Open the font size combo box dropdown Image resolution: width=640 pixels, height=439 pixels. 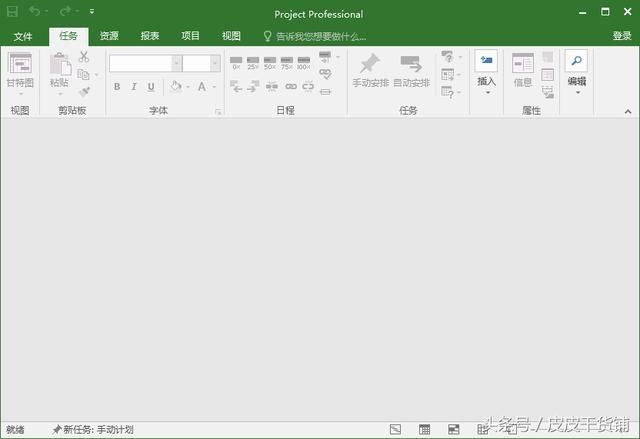215,63
